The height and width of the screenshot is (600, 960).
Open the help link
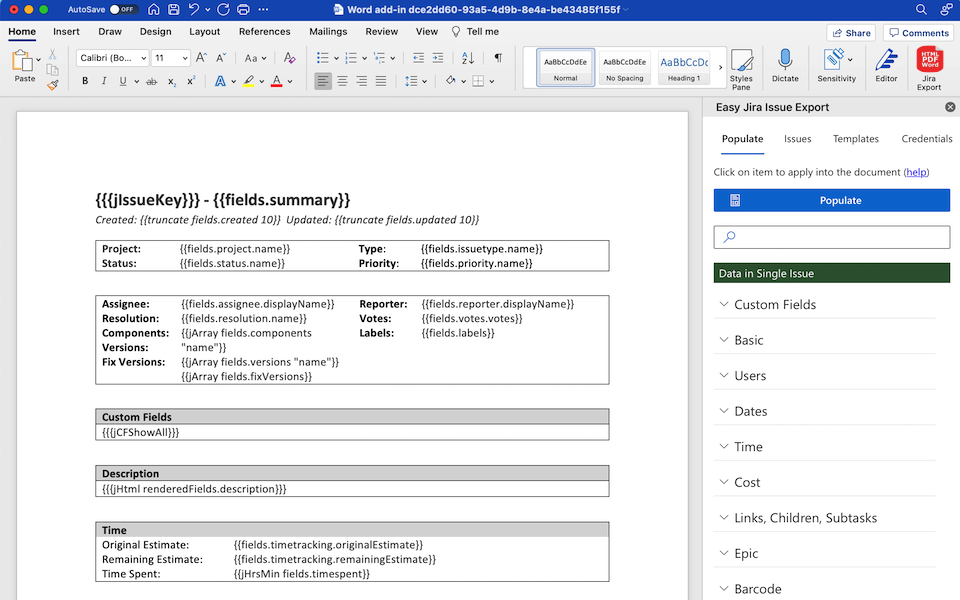pyautogui.click(x=916, y=172)
